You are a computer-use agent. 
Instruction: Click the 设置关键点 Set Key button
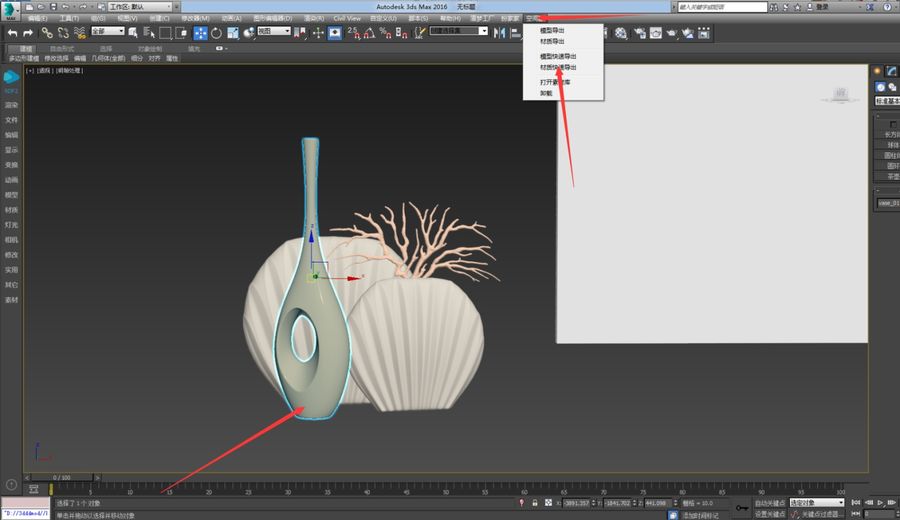(769, 514)
